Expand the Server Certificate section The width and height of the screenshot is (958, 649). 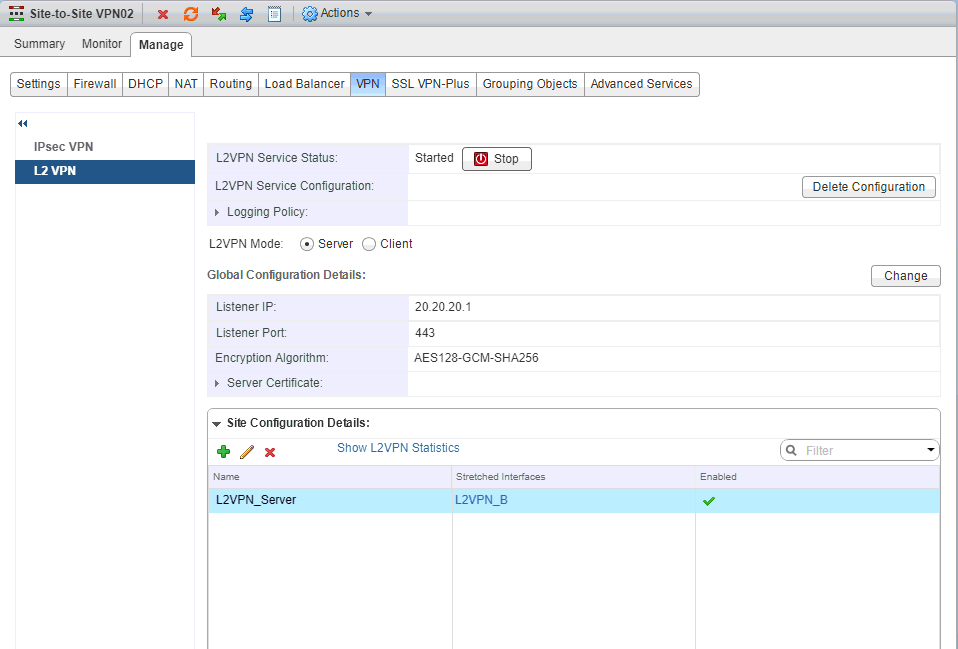(x=218, y=383)
